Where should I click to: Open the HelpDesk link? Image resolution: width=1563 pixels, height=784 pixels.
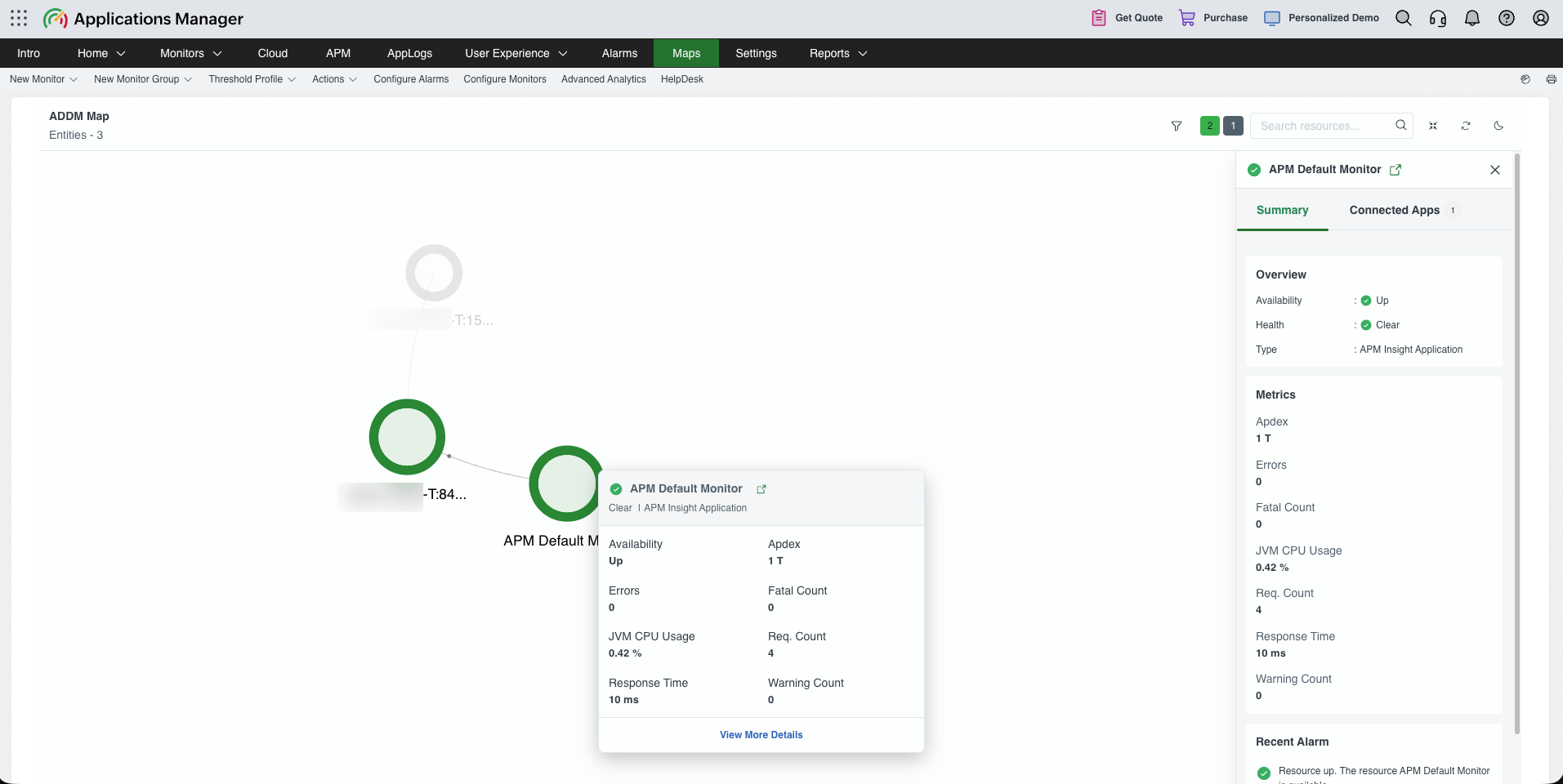coord(682,79)
